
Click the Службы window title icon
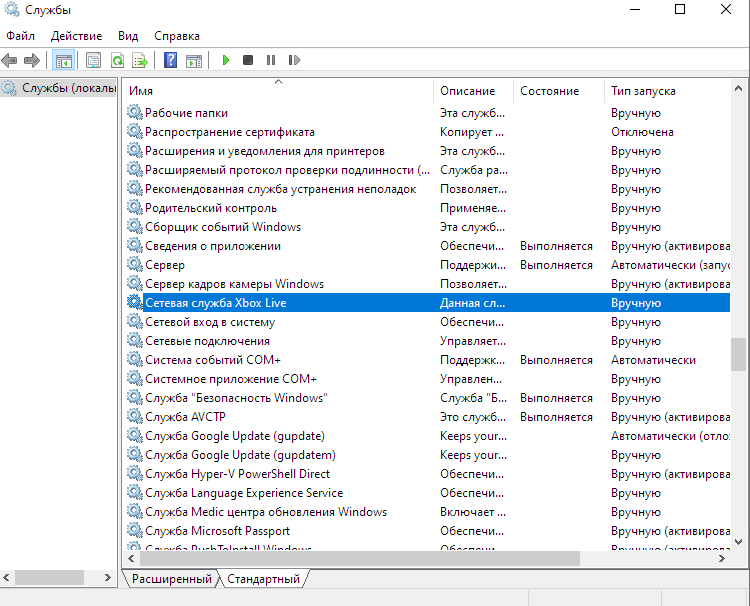pos(11,10)
